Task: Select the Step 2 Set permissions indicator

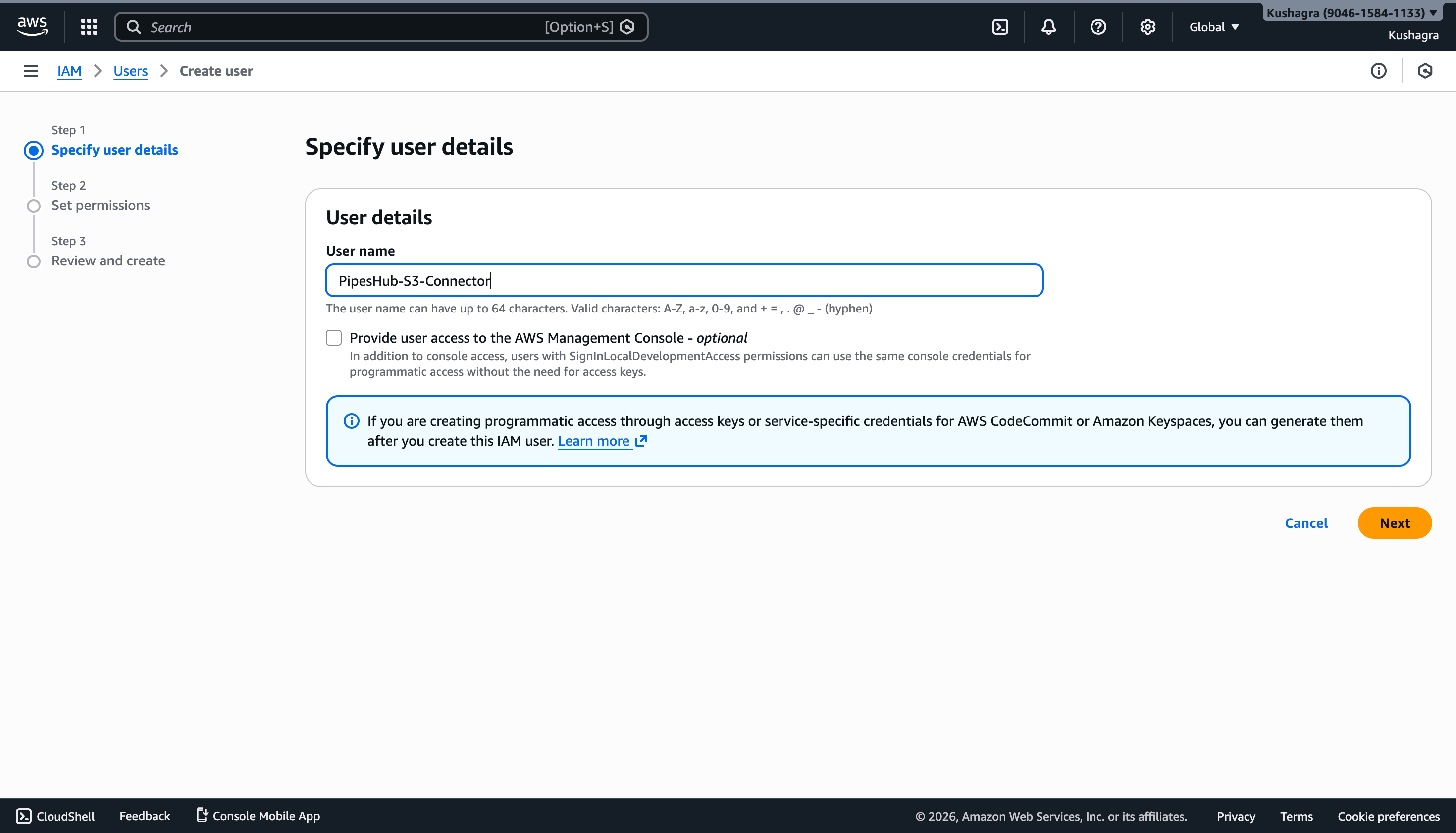Action: 33,206
